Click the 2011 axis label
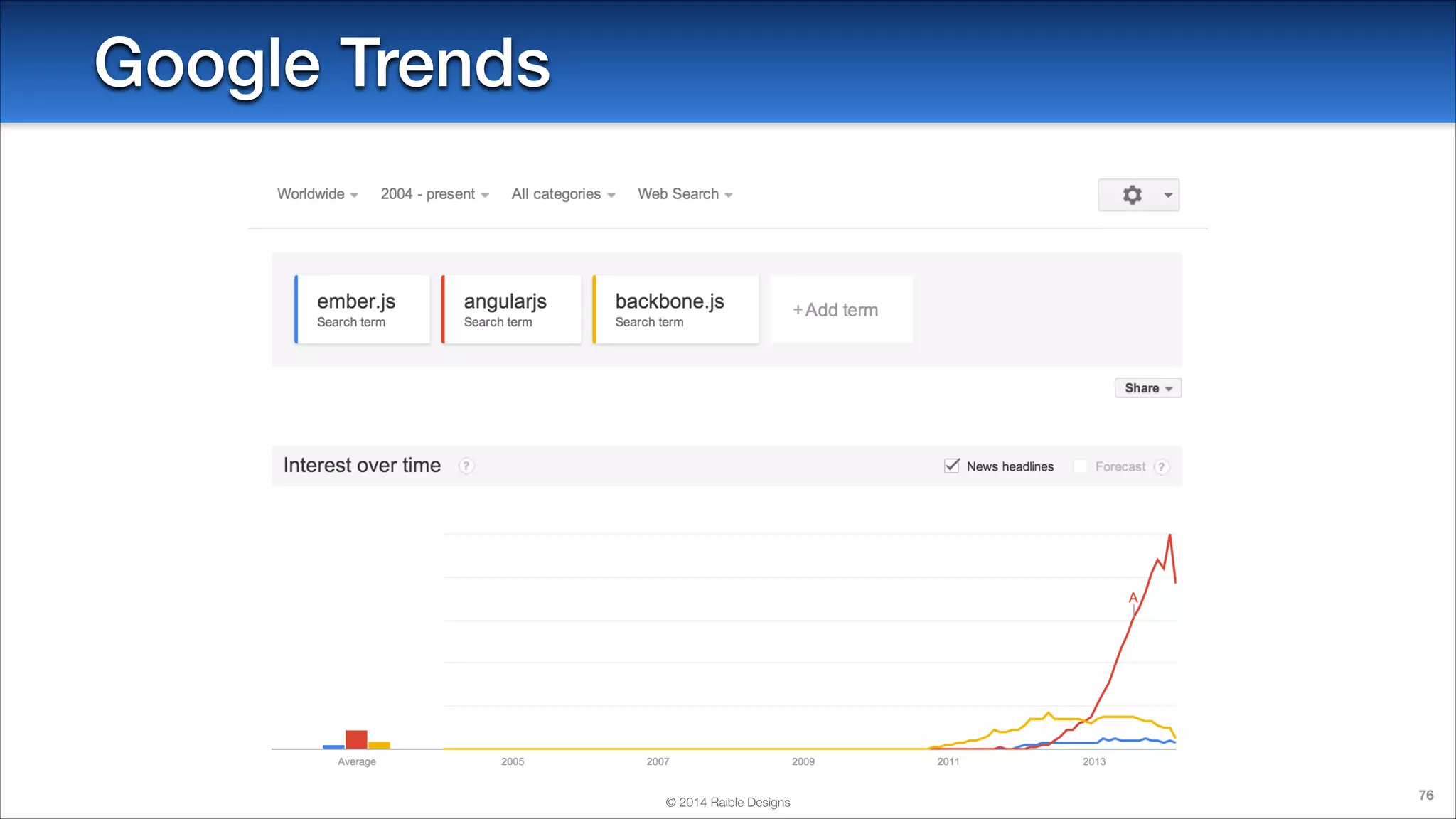 [948, 761]
